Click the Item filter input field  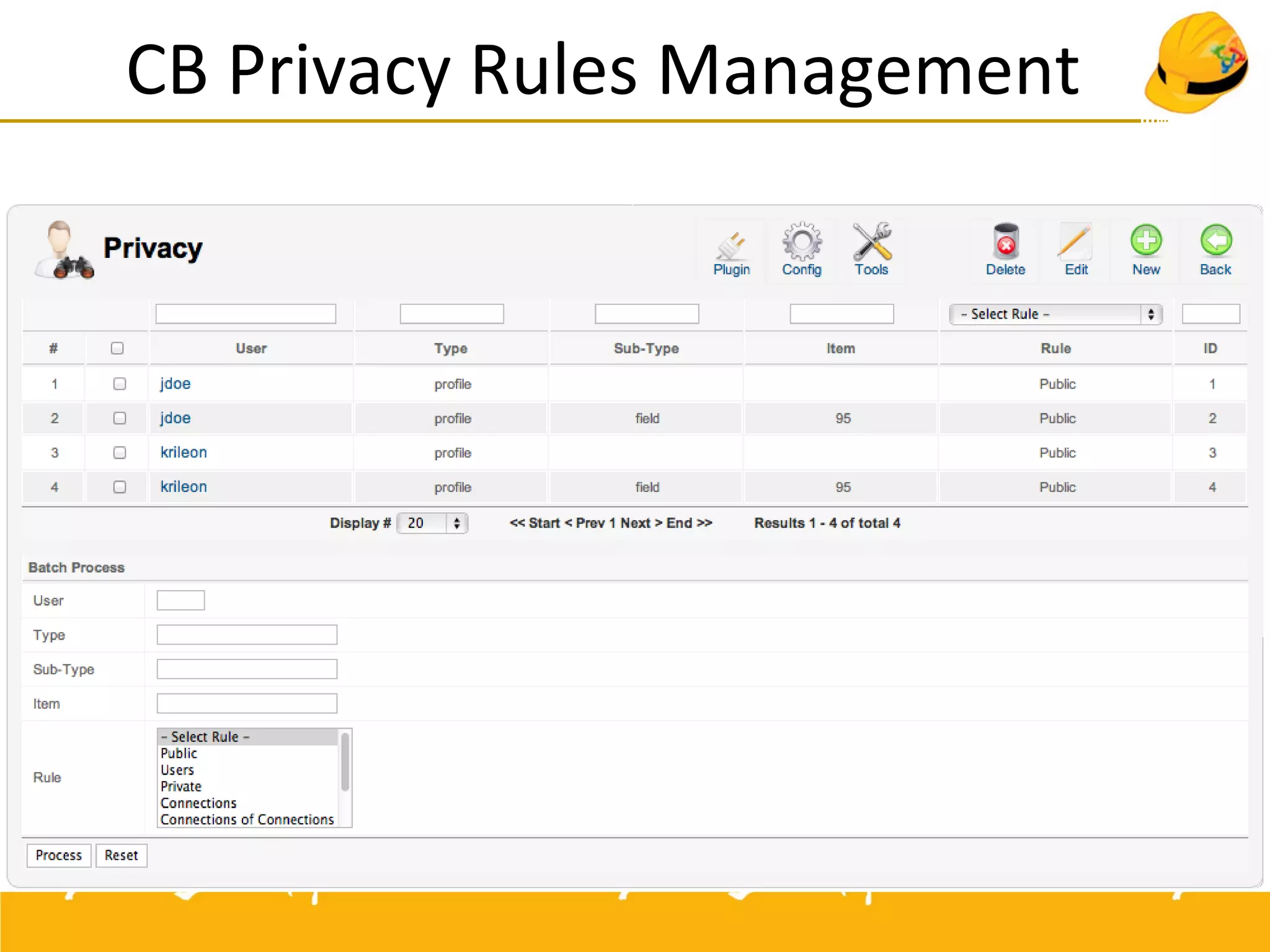tap(841, 314)
